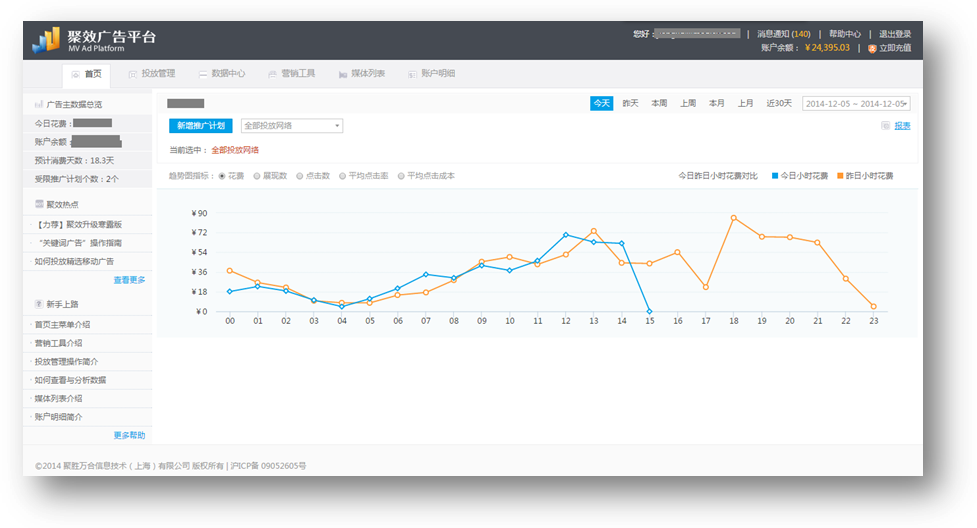The width and height of the screenshot is (977, 528).
Task: Select the 平均点击率 radio button
Action: 343,176
